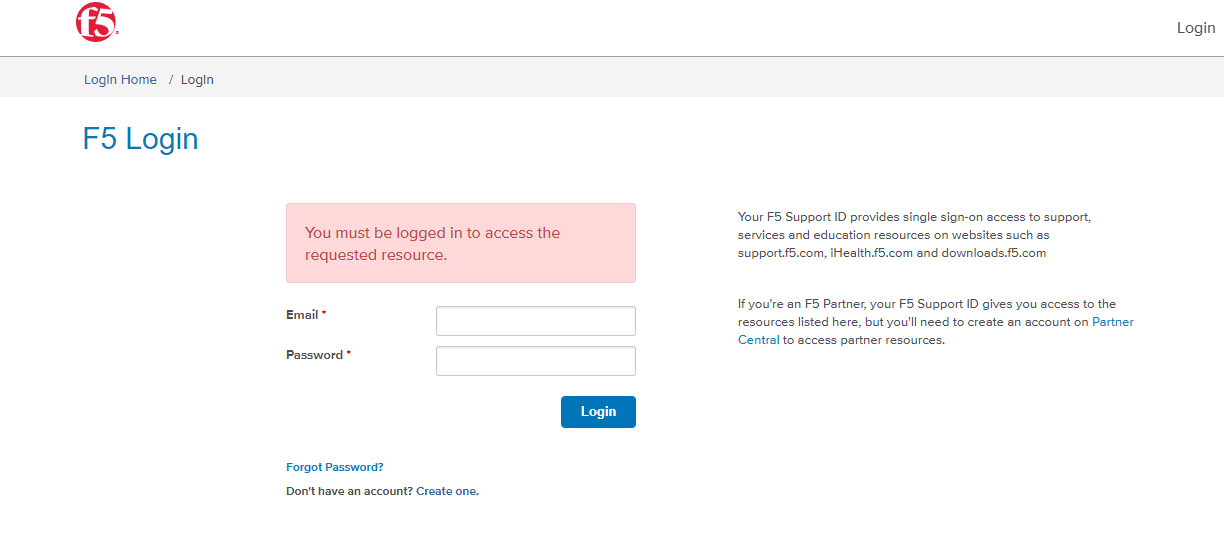The height and width of the screenshot is (536, 1224).
Task: Click the "Don't have an account?" text
Action: pyautogui.click(x=349, y=491)
